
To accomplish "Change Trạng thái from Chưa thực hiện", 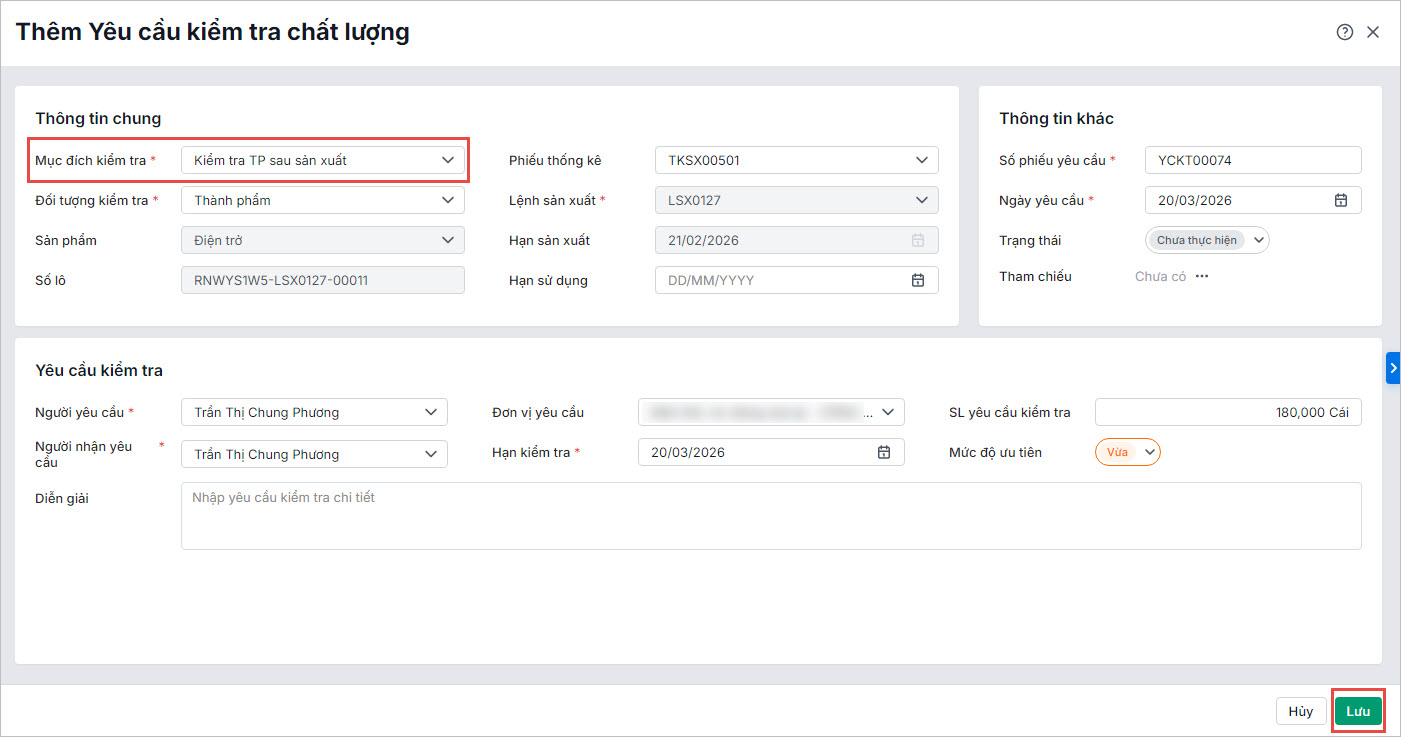I will click(1207, 240).
